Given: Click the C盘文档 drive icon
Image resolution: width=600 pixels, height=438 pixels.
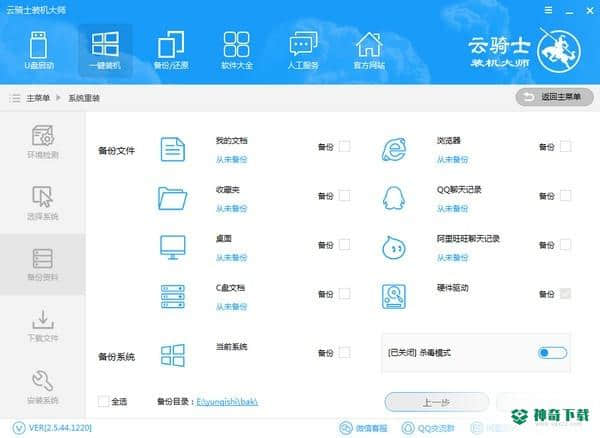Looking at the screenshot, I should (x=173, y=296).
